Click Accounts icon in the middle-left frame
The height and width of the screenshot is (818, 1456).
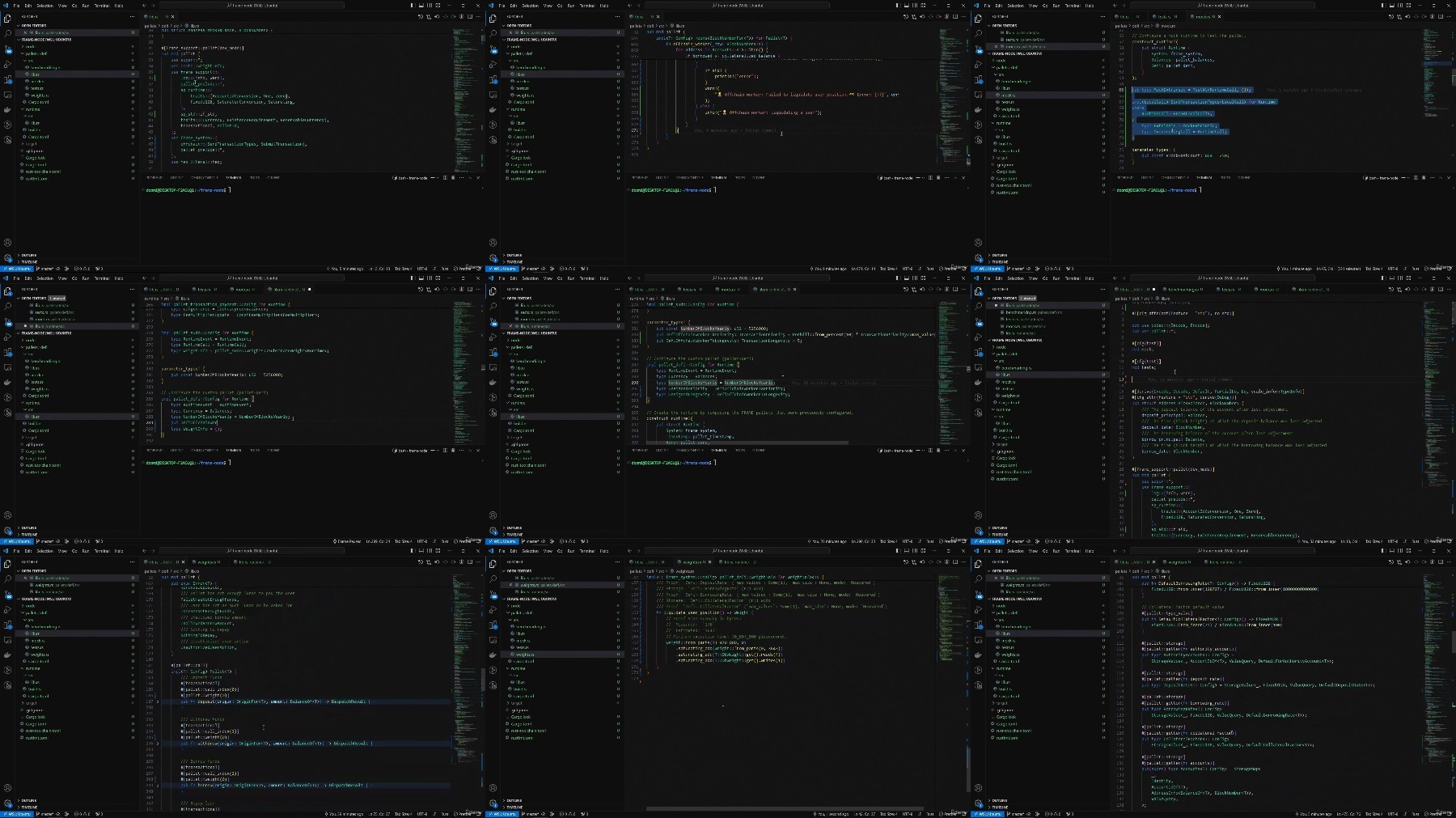[x=7, y=515]
